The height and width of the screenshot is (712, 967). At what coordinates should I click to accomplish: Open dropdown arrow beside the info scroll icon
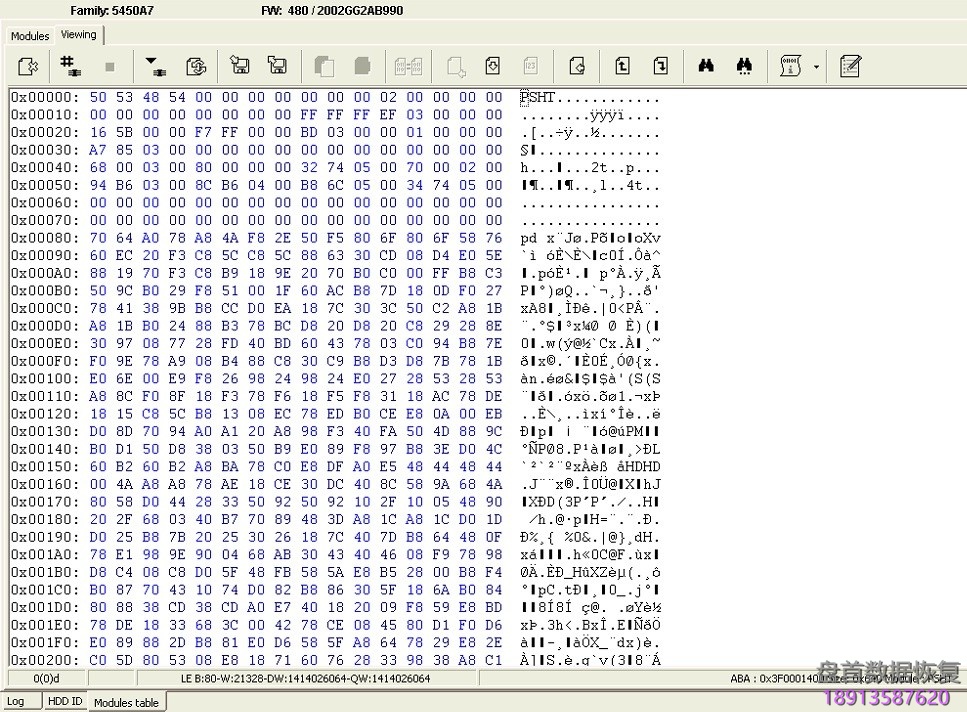[x=816, y=67]
